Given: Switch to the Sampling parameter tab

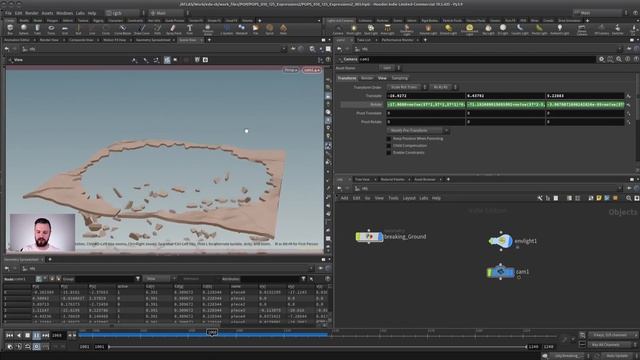Looking at the screenshot, I should (400, 78).
